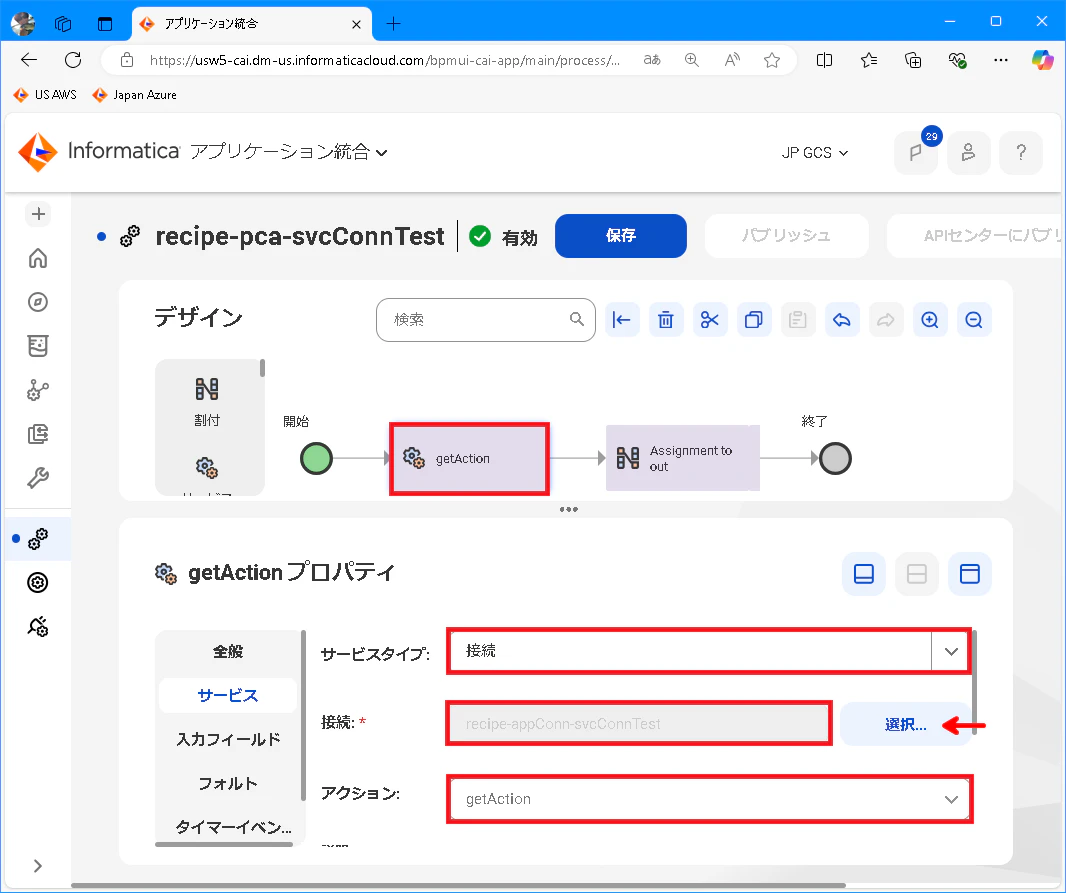Select the open process gears icon in sidebar
This screenshot has width=1066, height=893.
click(x=38, y=539)
